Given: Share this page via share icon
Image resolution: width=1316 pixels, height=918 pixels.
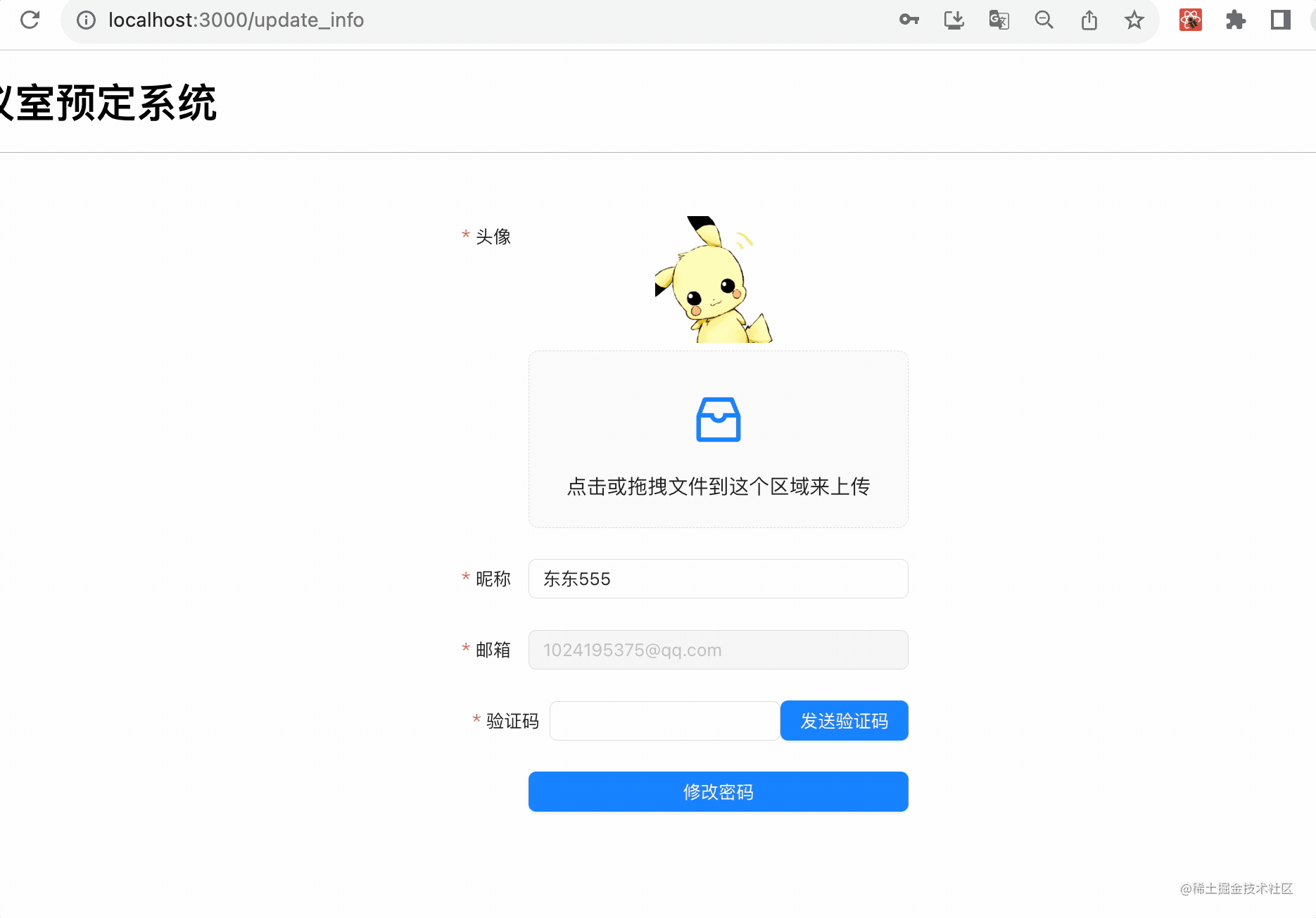Looking at the screenshot, I should point(1089,20).
